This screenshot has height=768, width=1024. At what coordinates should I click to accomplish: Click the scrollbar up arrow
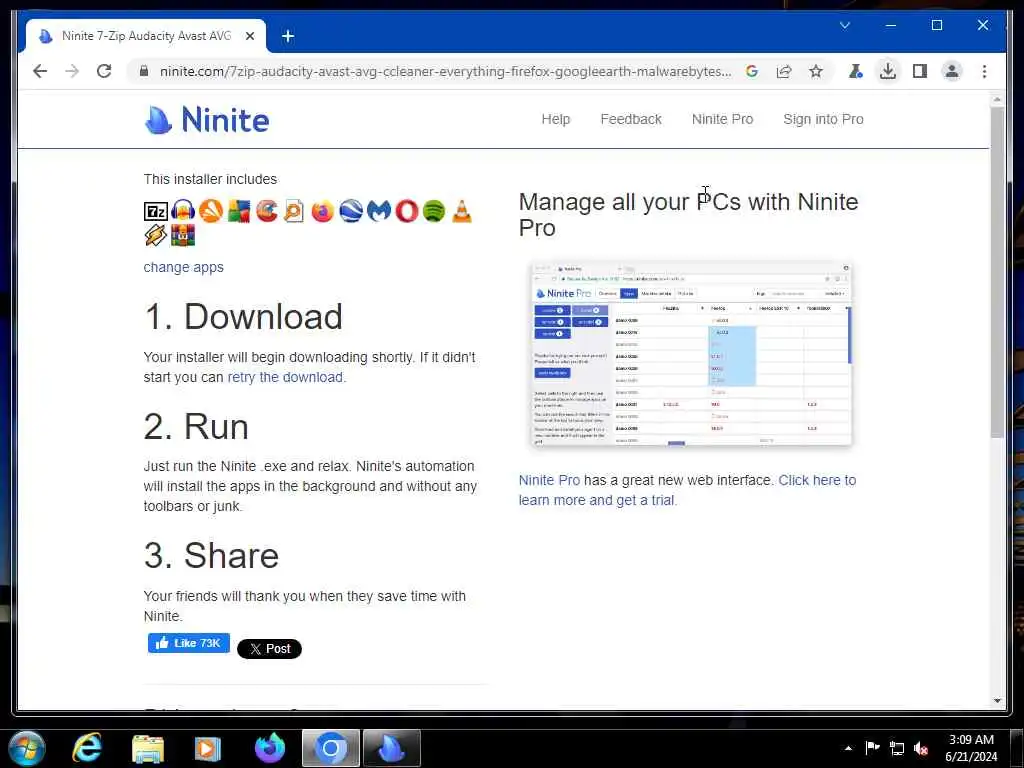(997, 100)
